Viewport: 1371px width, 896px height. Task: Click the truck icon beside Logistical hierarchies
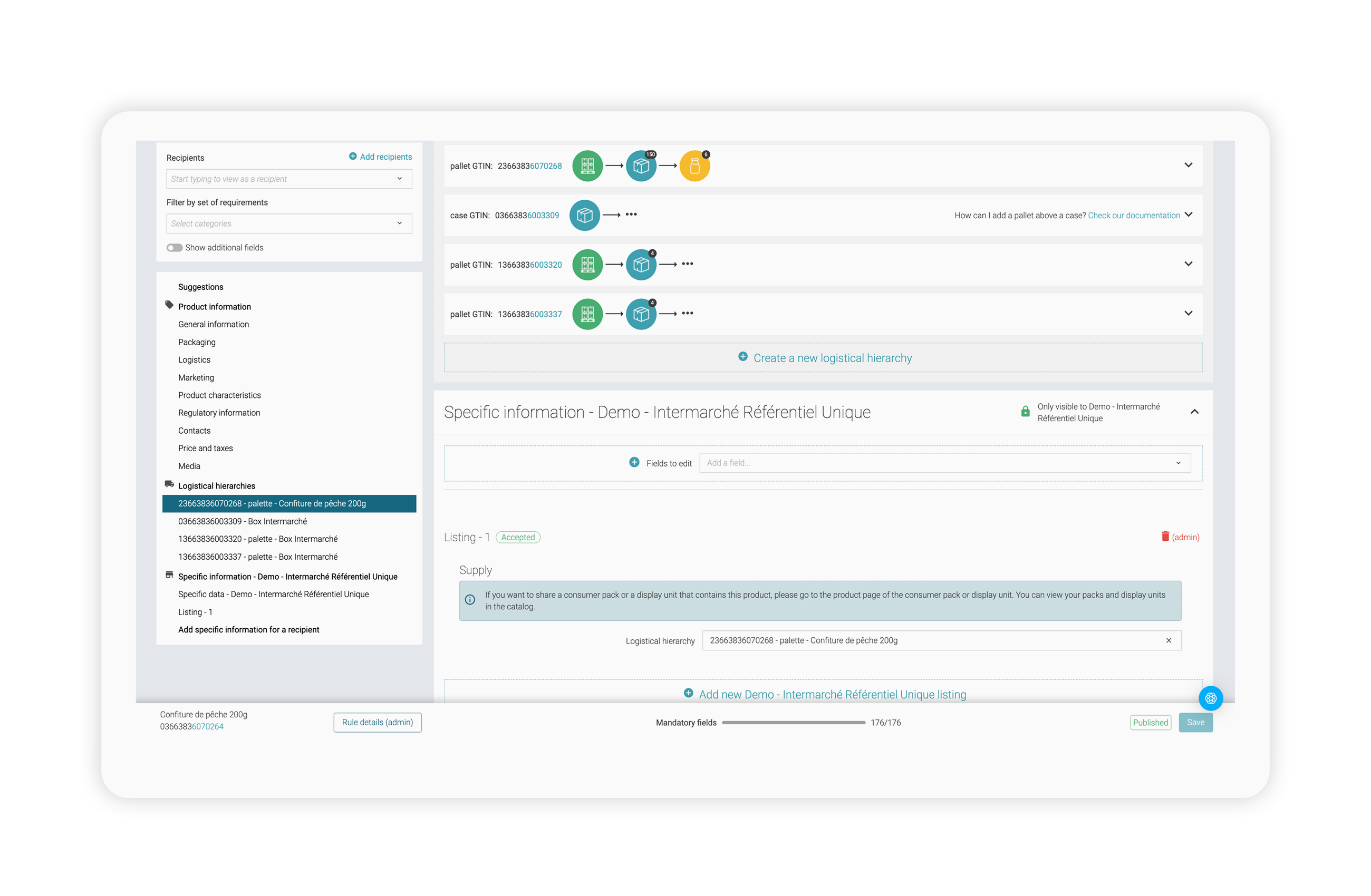pyautogui.click(x=169, y=484)
